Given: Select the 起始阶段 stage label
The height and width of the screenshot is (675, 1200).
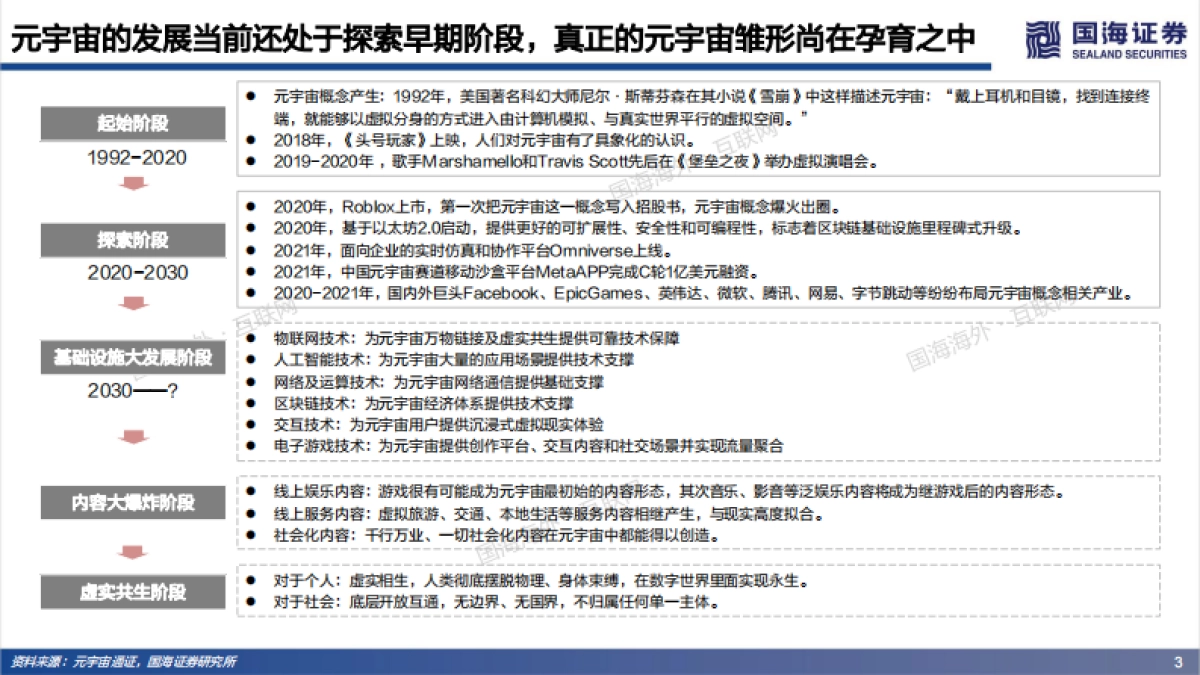Looking at the screenshot, I should pyautogui.click(x=132, y=124).
